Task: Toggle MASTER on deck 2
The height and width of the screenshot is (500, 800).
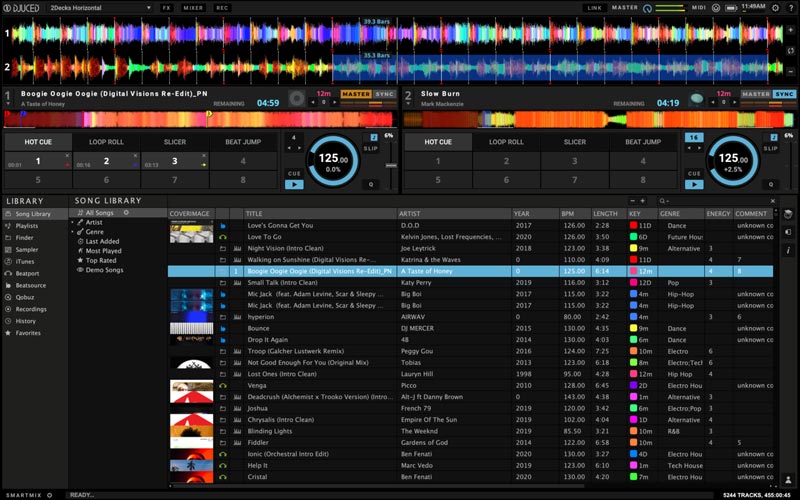Action: [x=756, y=94]
